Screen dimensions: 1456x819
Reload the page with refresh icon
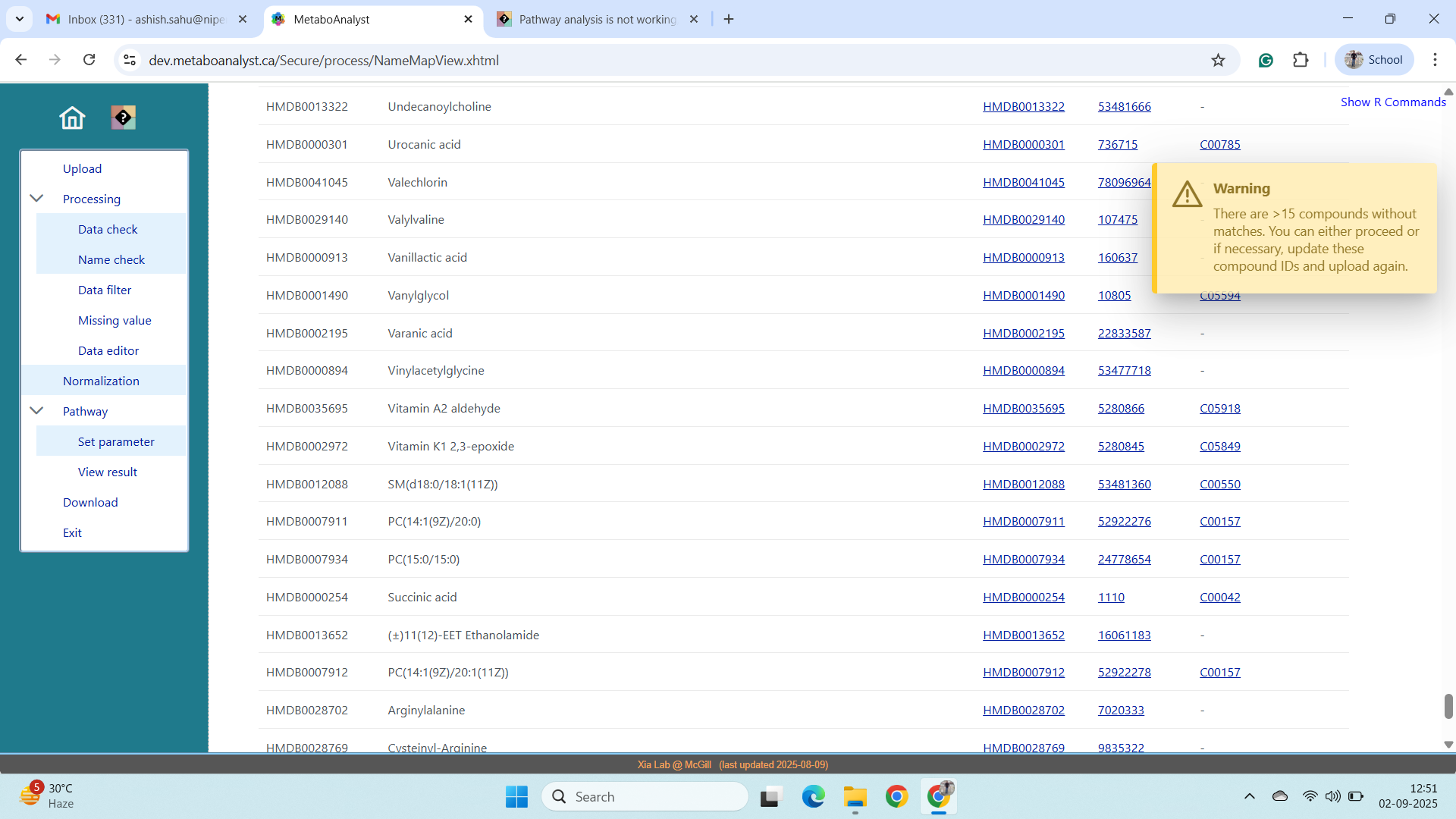(89, 60)
